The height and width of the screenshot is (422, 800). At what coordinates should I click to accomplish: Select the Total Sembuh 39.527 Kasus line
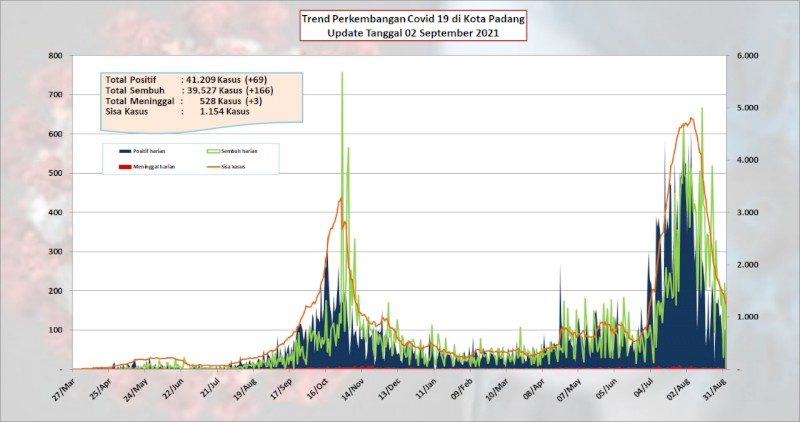[189, 90]
